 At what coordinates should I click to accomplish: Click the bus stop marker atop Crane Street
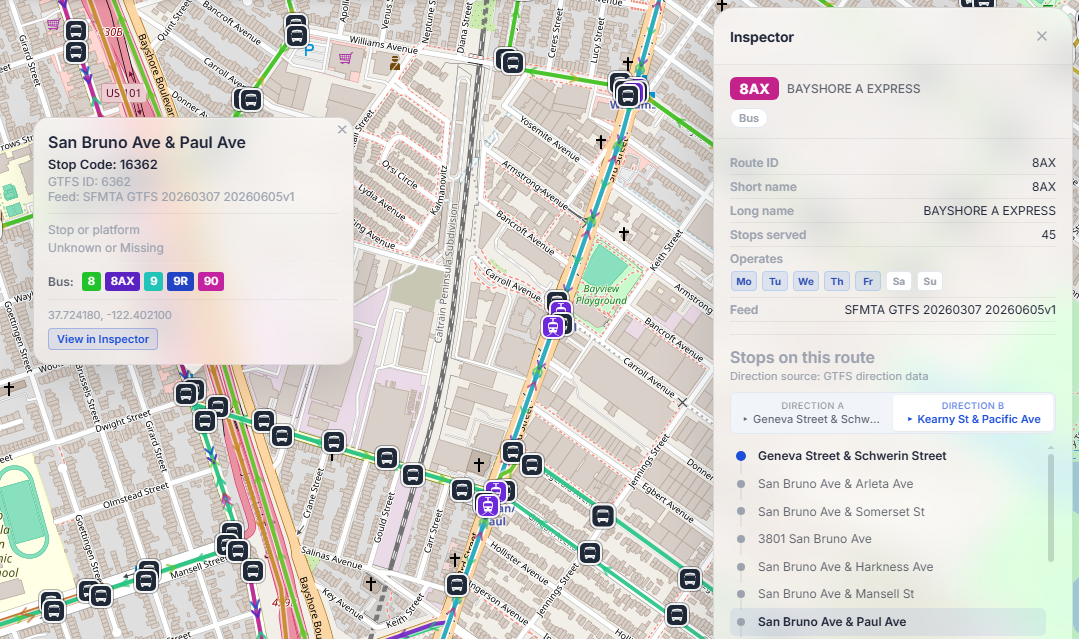[x=334, y=442]
